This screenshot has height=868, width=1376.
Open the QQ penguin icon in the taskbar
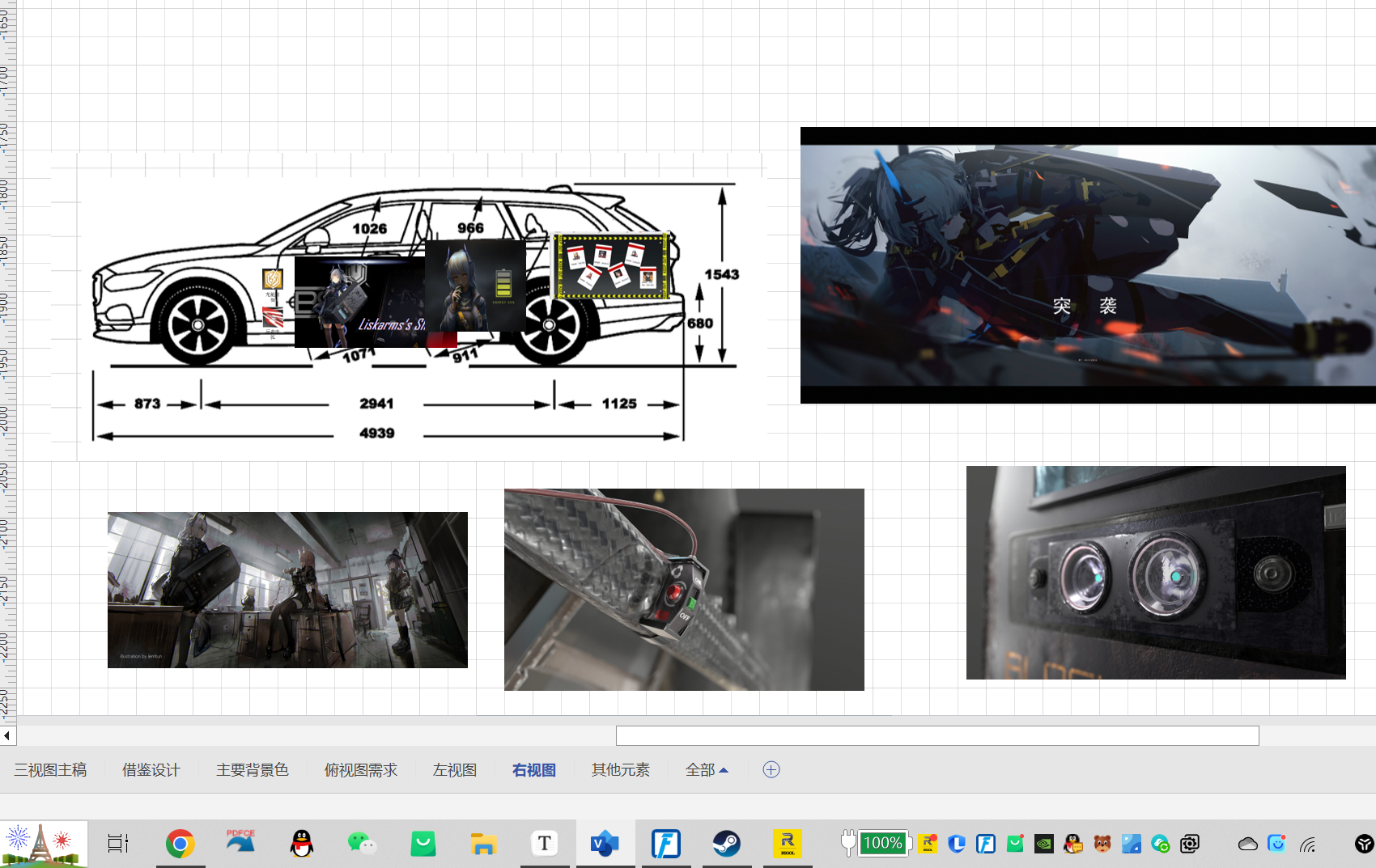[301, 844]
